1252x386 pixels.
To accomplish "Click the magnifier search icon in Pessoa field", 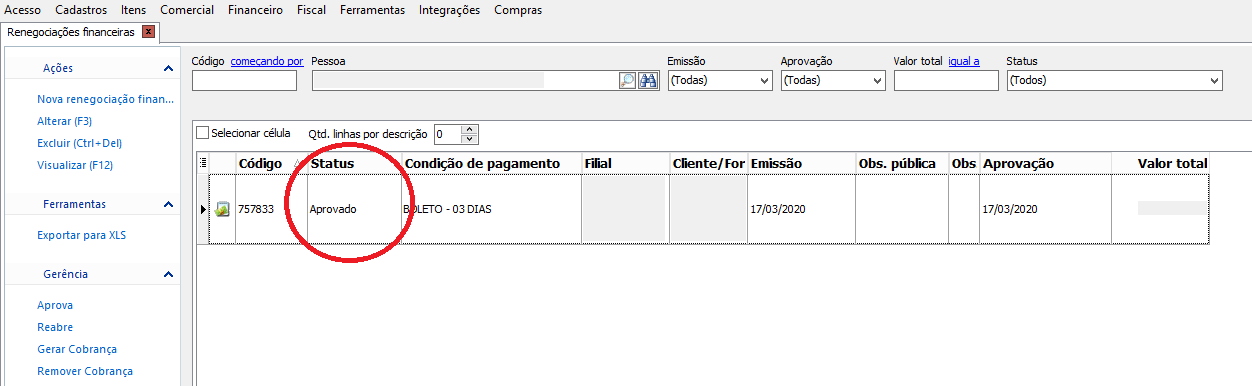I will pos(627,81).
